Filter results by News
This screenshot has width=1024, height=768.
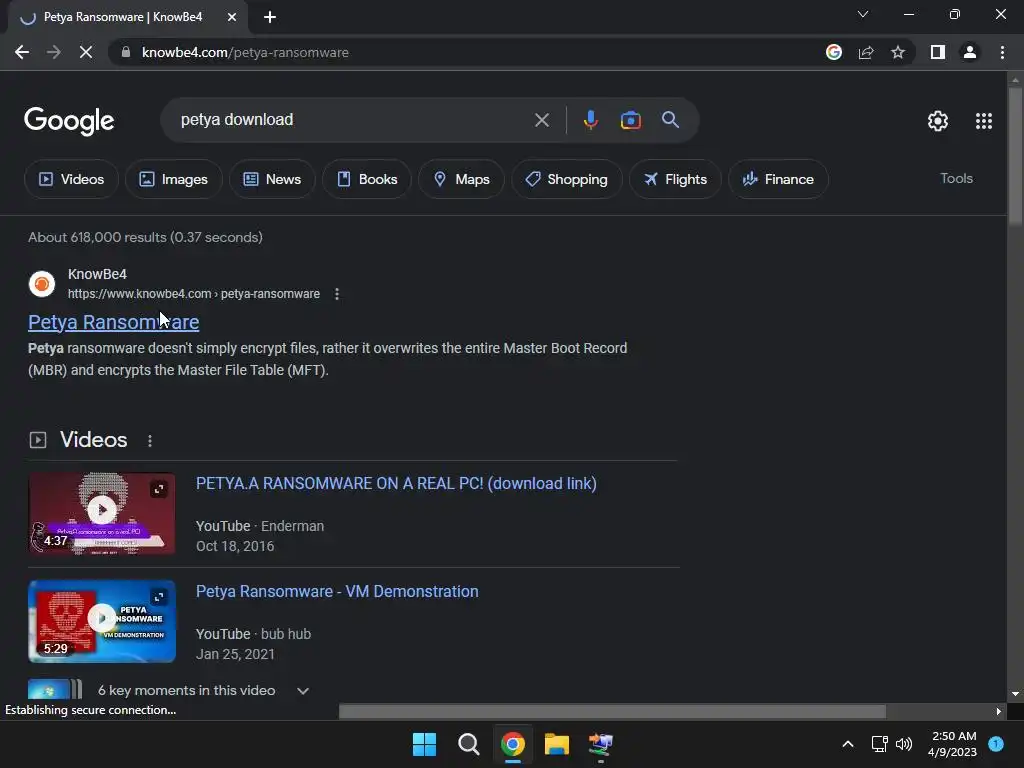coord(272,179)
